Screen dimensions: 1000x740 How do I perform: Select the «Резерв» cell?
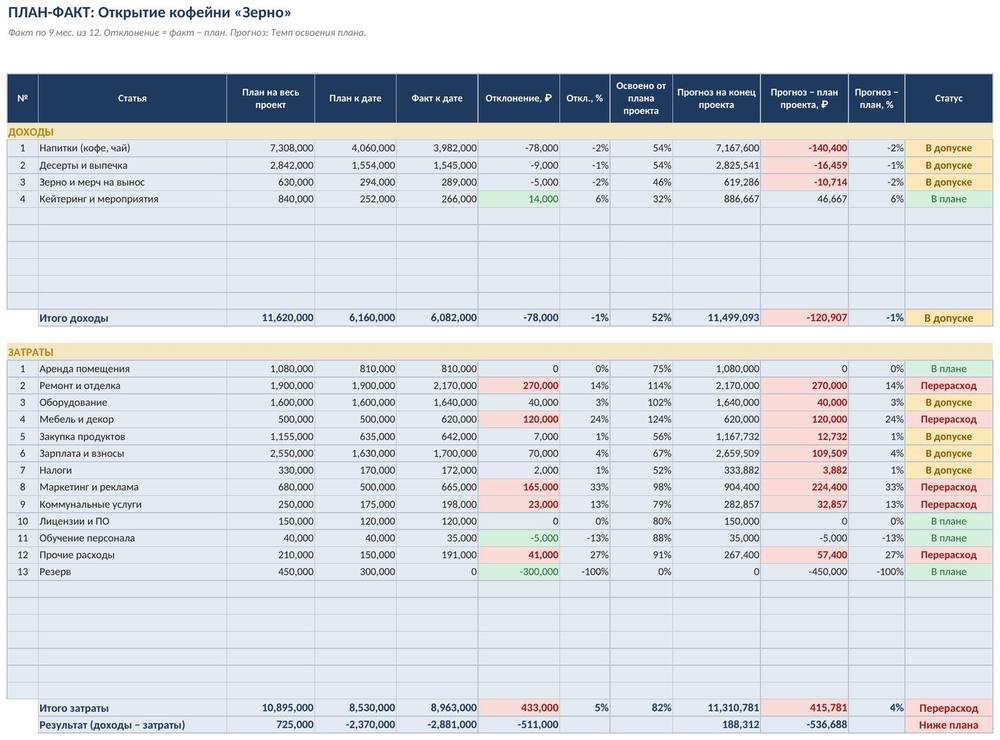pyautogui.click(x=132, y=572)
